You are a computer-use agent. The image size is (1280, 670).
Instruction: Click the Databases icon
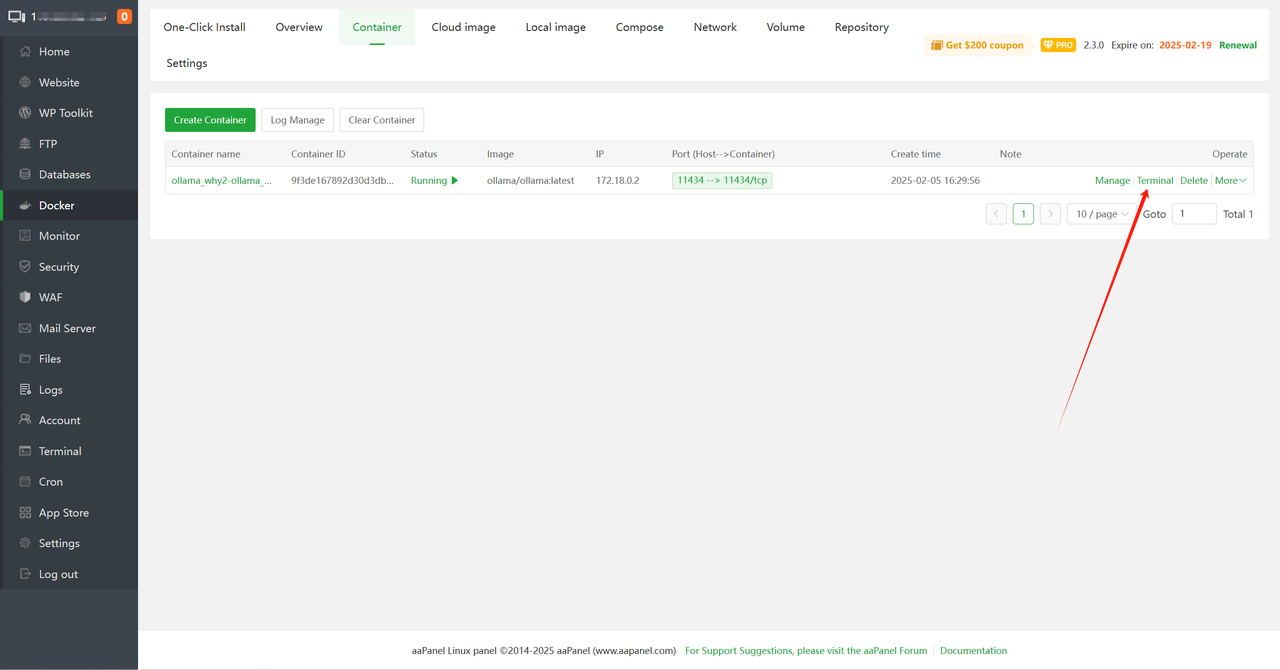pos(25,174)
